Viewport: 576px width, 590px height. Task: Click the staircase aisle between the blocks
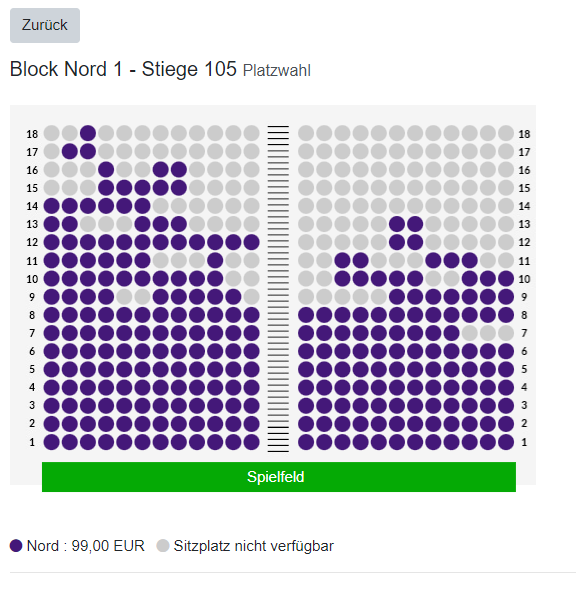[278, 289]
